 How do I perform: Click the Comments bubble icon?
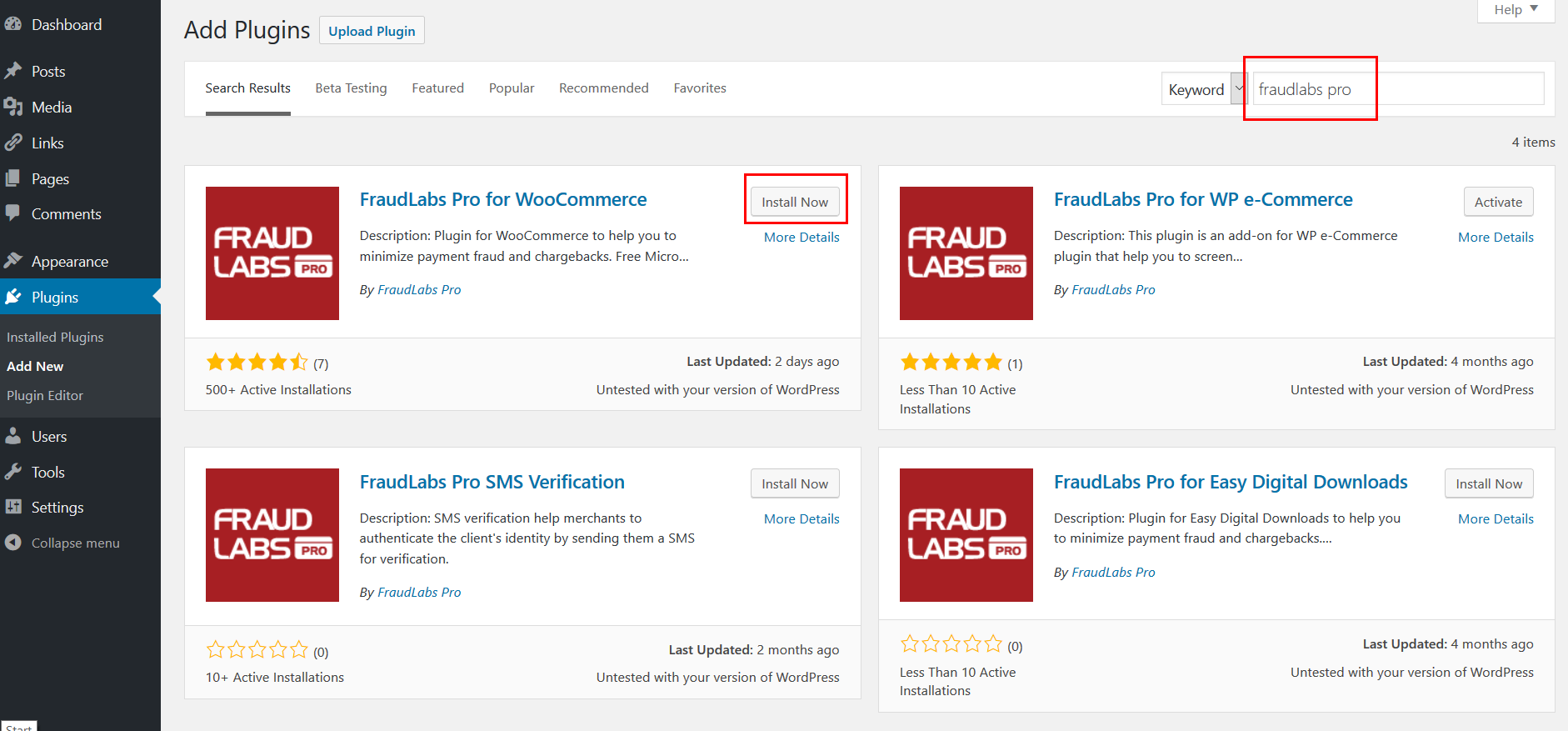[x=12, y=213]
